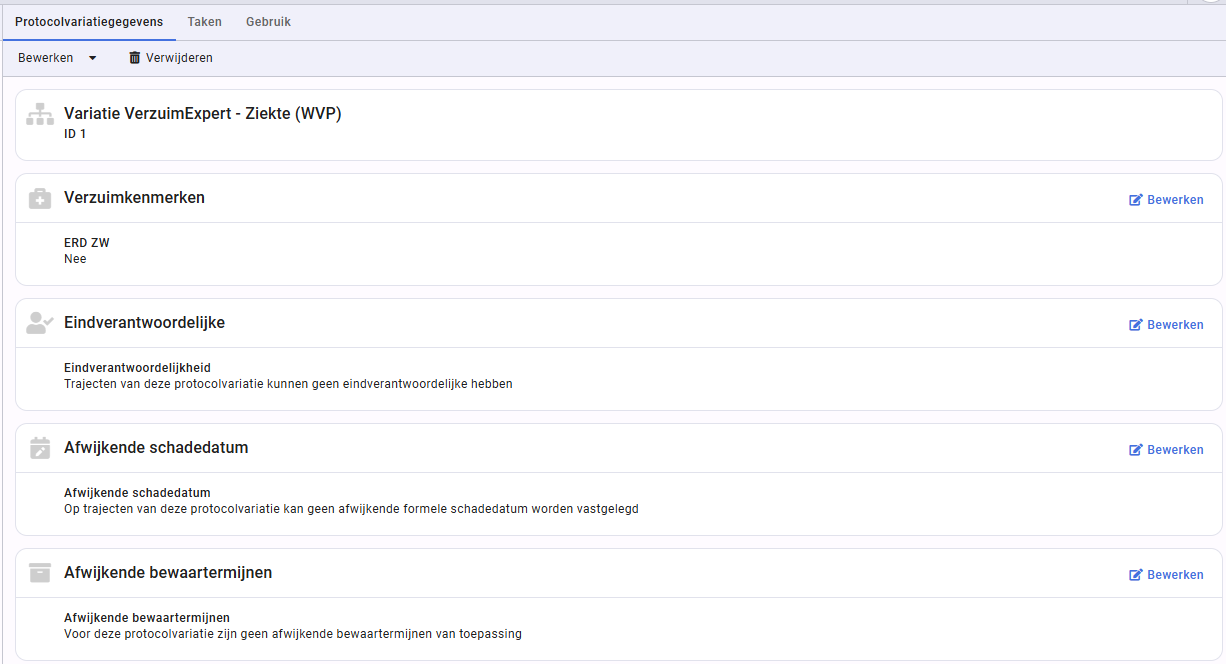
Task: Click text about geen afwijkende bewaartermijnen van toepassing
Action: pos(293,634)
